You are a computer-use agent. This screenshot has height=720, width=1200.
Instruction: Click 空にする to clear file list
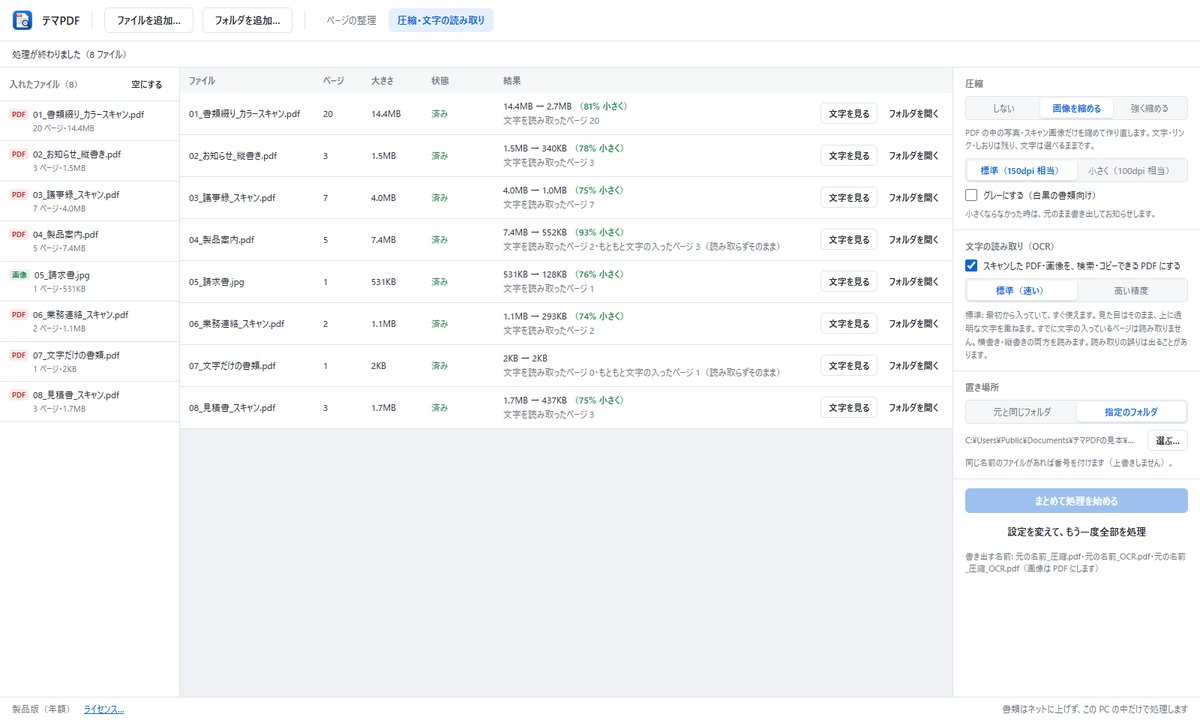click(147, 85)
